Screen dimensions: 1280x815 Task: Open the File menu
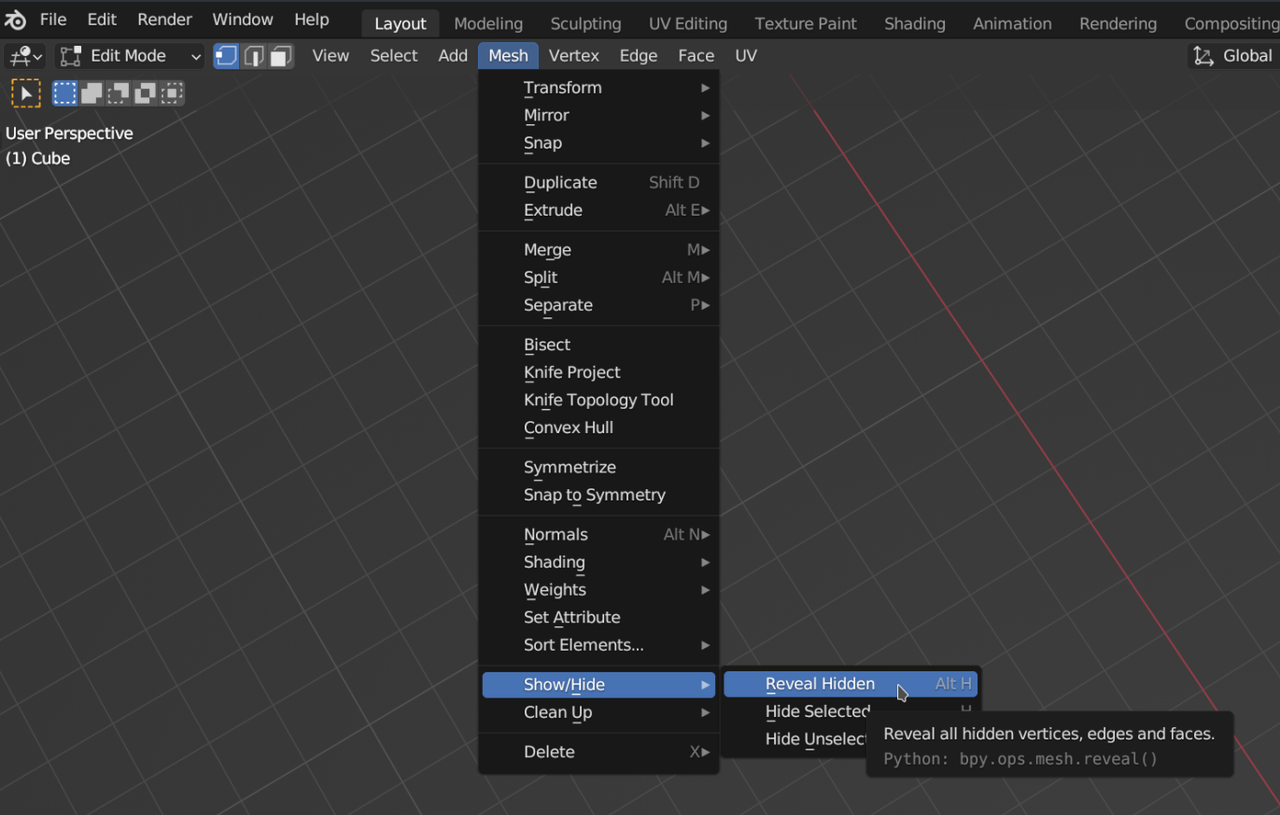point(53,20)
